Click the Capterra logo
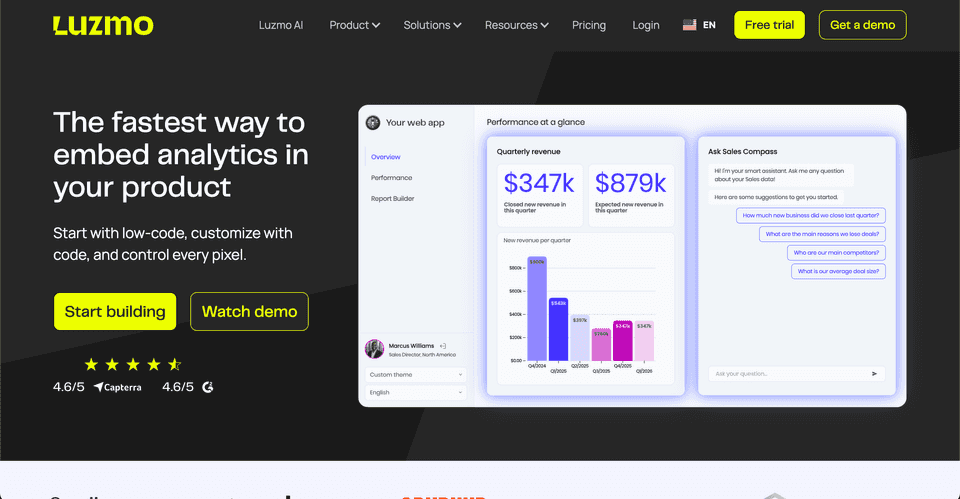Viewport: 960px width, 499px height. [x=118, y=387]
